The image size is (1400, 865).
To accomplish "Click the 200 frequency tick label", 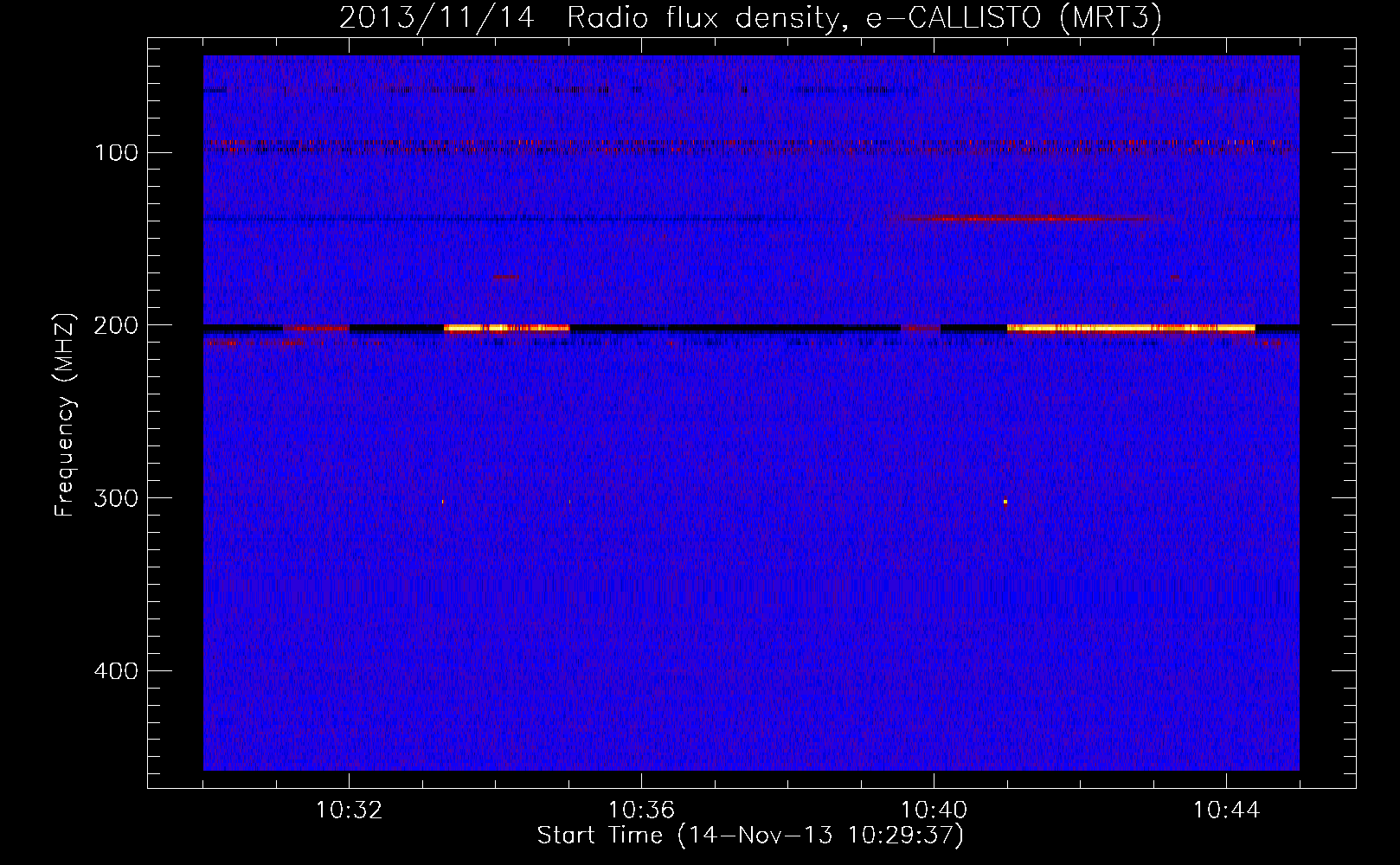I will coord(116,326).
